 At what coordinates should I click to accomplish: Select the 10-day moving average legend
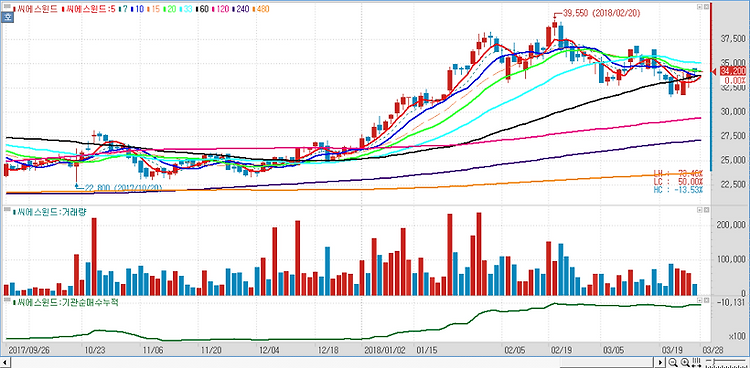(x=137, y=9)
